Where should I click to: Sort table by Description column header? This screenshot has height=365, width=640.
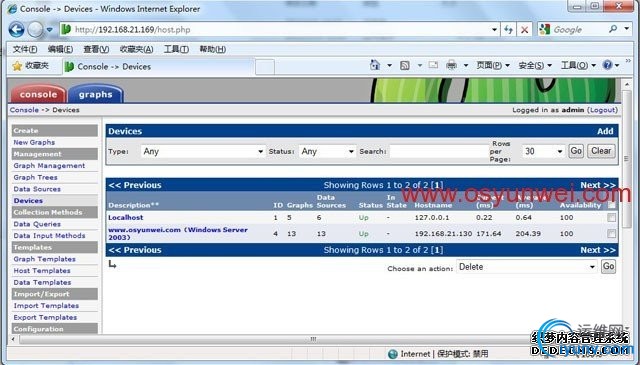coord(133,205)
